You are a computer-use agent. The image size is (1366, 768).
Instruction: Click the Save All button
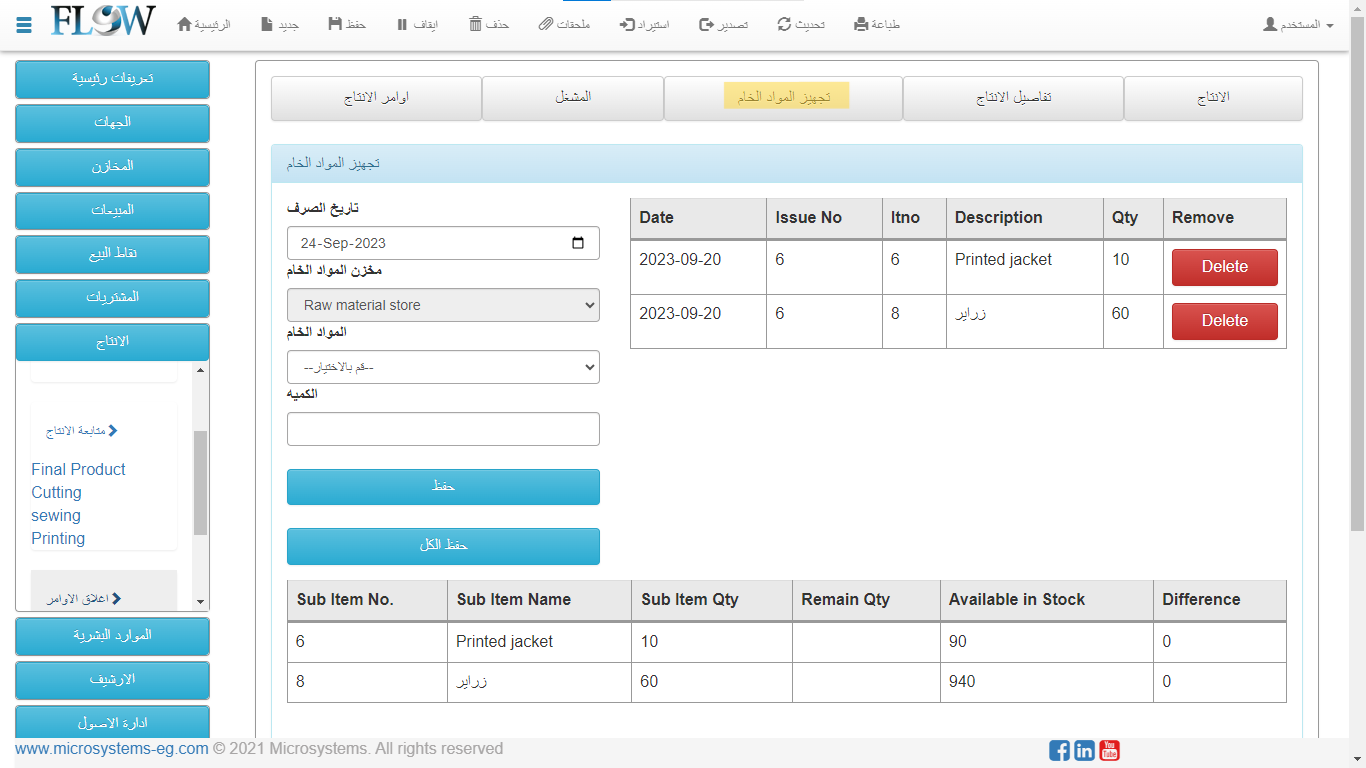coord(443,546)
